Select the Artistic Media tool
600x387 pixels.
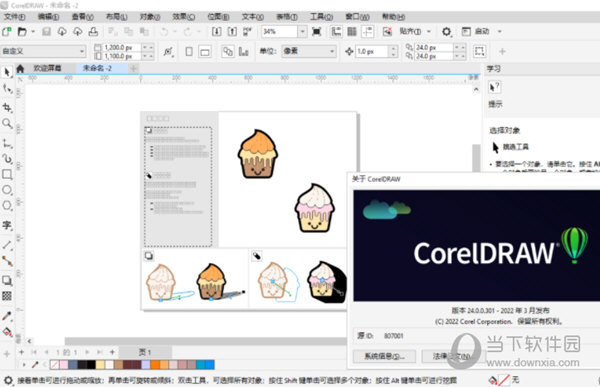(x=7, y=158)
